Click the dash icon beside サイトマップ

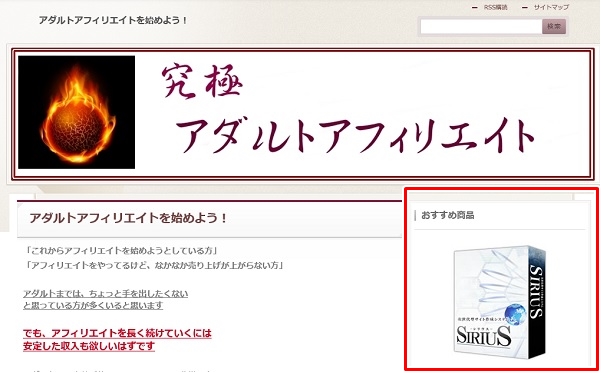[525, 8]
